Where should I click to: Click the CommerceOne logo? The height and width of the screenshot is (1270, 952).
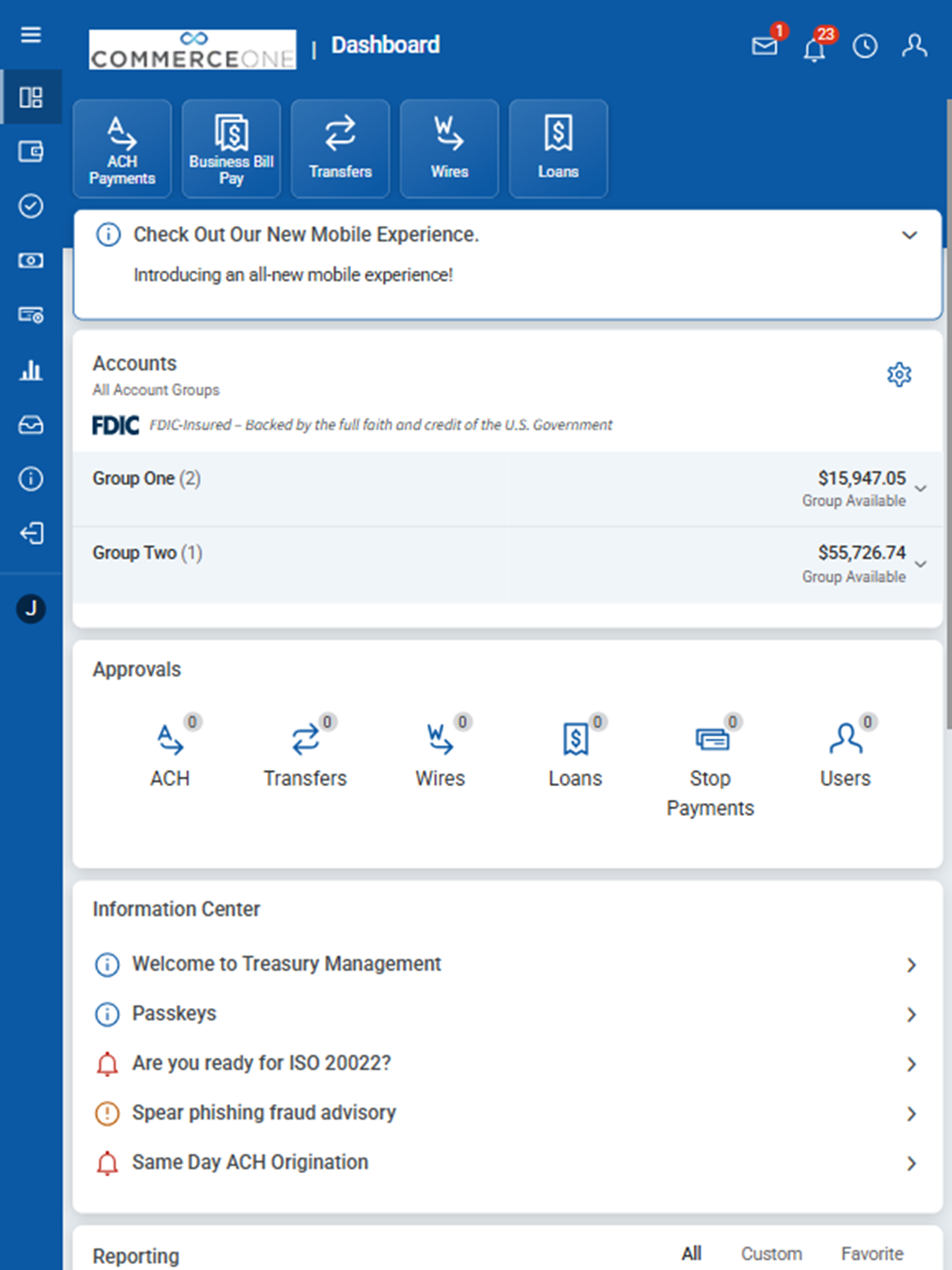coord(193,50)
